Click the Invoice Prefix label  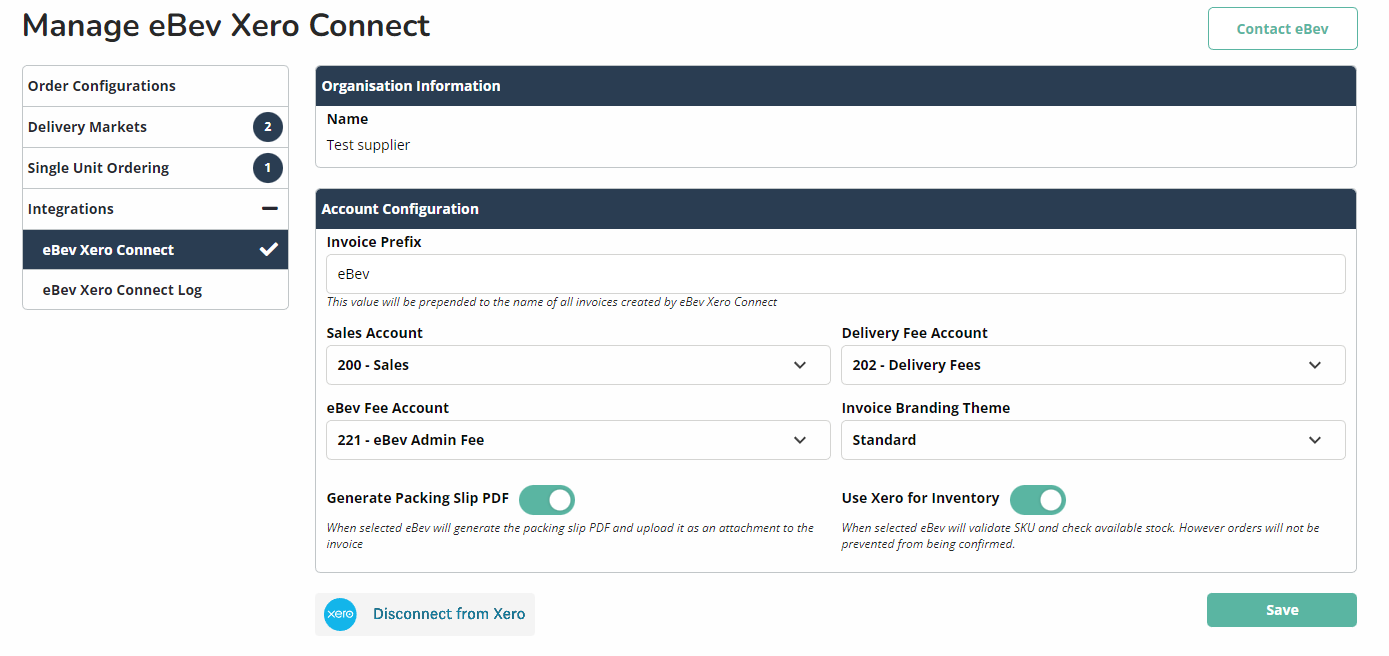click(x=374, y=242)
